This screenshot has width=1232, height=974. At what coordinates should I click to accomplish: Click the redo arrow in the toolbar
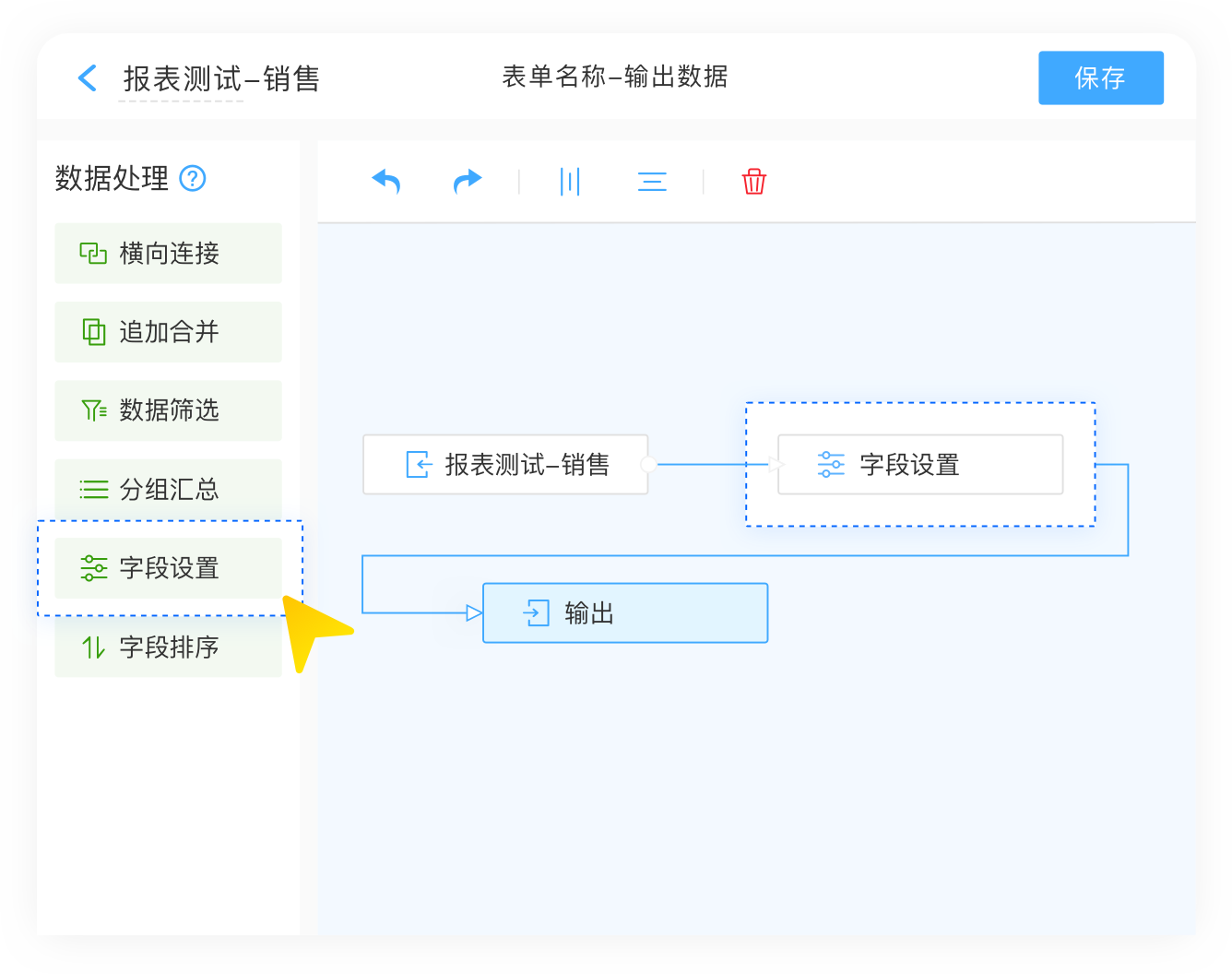pyautogui.click(x=467, y=181)
